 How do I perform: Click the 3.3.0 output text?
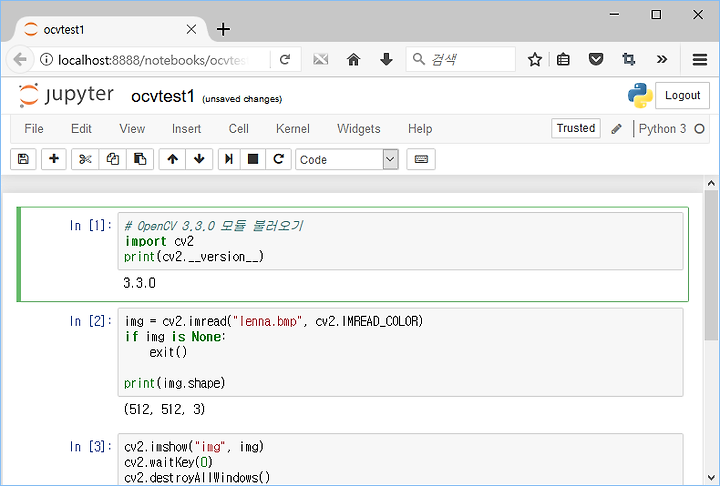(140, 283)
